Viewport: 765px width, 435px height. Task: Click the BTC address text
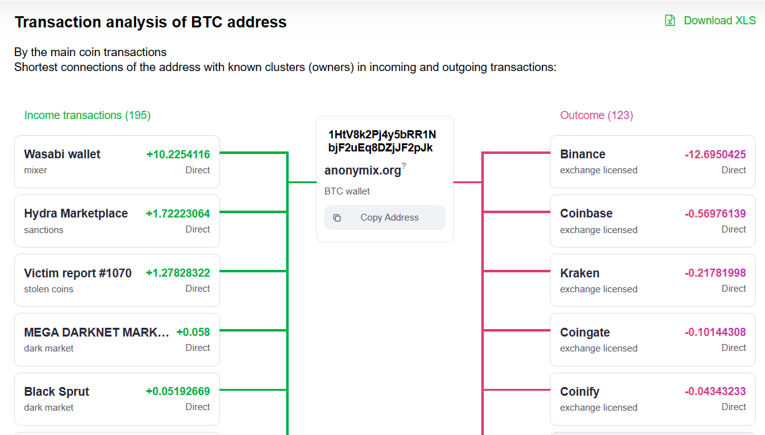381,141
